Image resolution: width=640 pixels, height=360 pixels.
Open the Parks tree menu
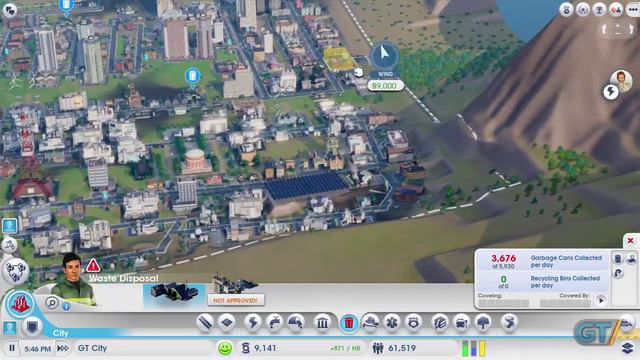coord(483,323)
